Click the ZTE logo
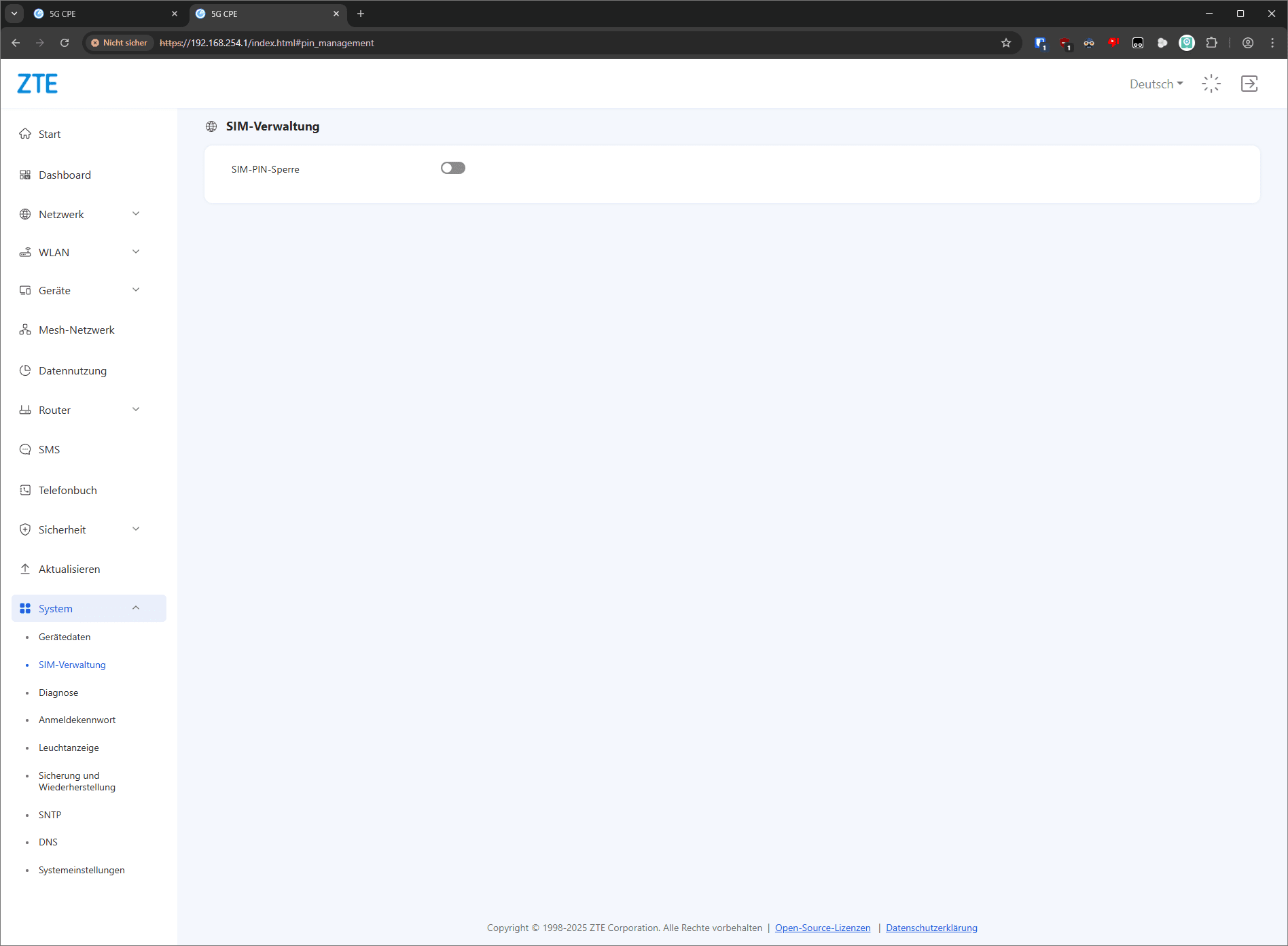 pyautogui.click(x=37, y=84)
